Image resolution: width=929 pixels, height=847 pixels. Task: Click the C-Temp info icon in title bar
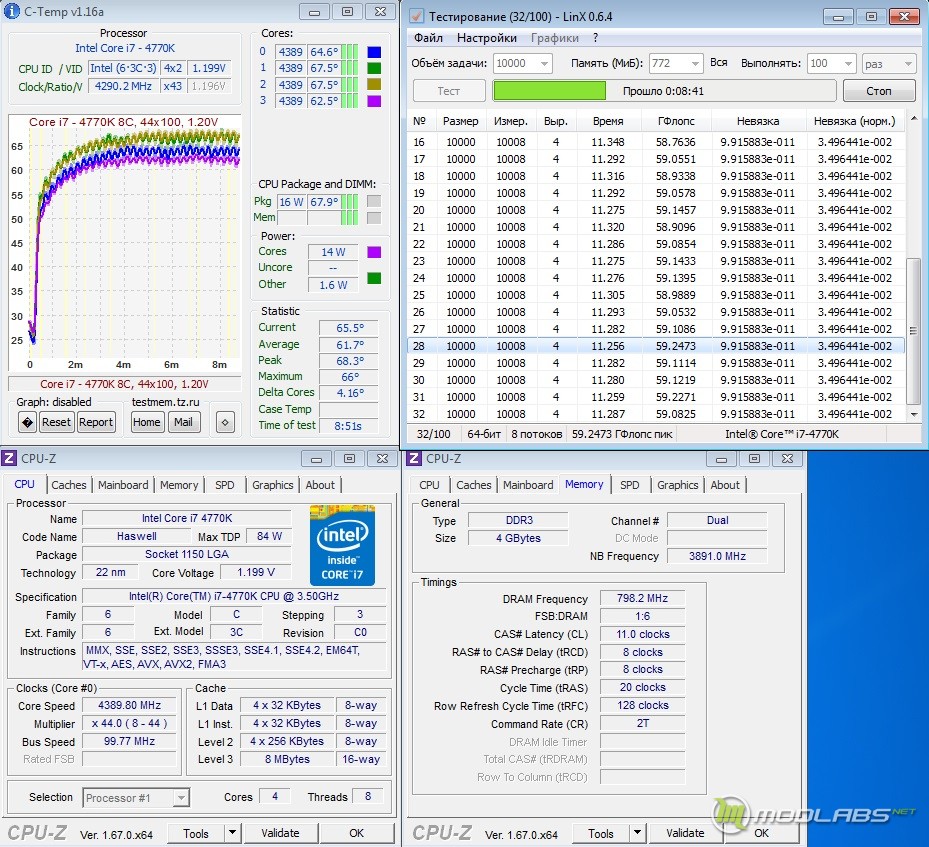[x=11, y=11]
